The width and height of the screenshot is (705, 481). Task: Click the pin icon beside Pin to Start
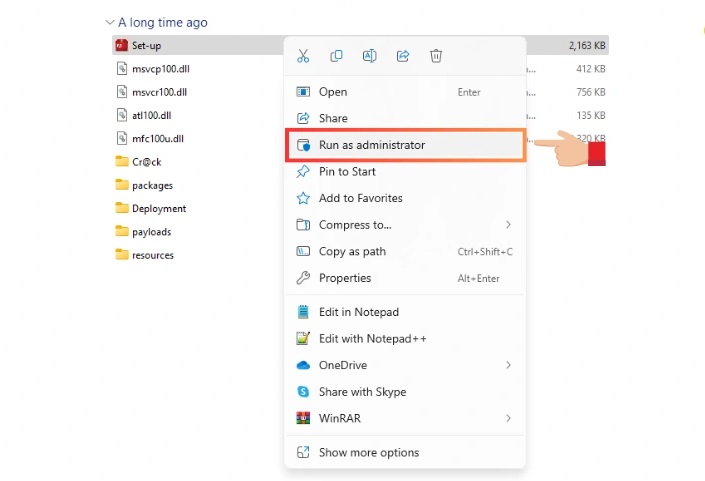[303, 172]
